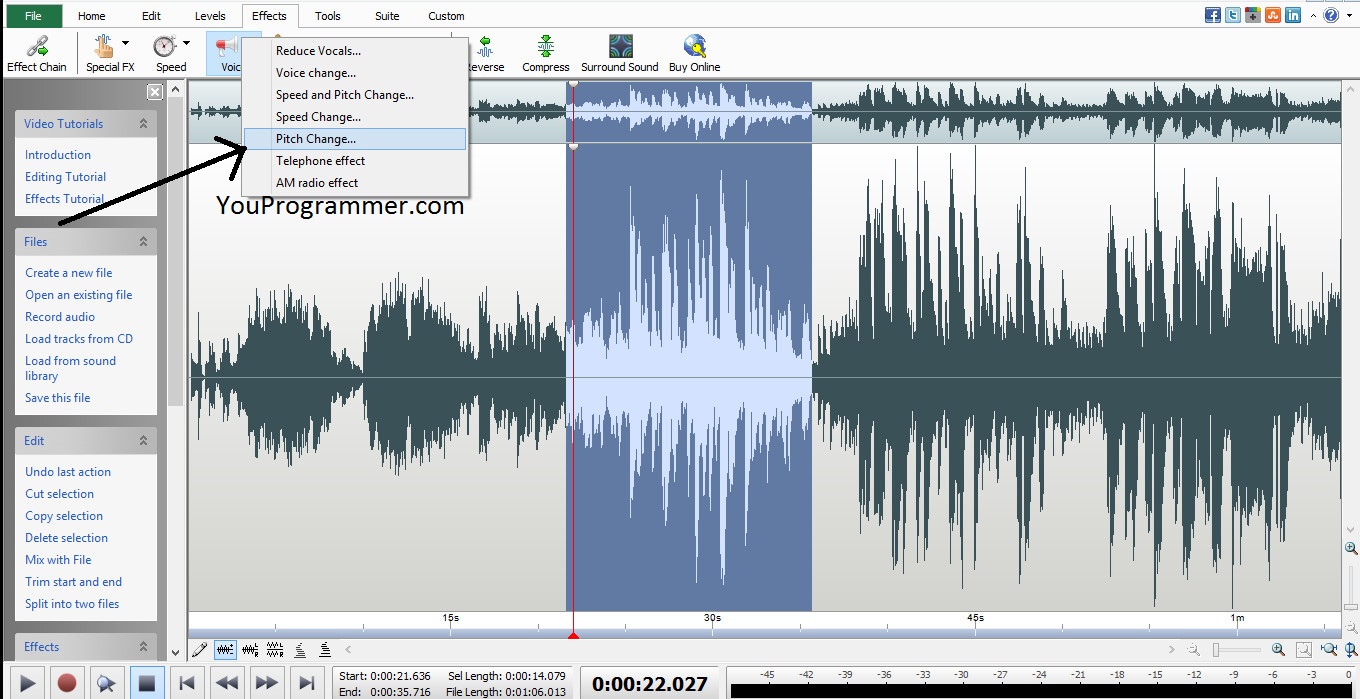Open the Compress effect
The height and width of the screenshot is (699, 1360).
tap(546, 53)
